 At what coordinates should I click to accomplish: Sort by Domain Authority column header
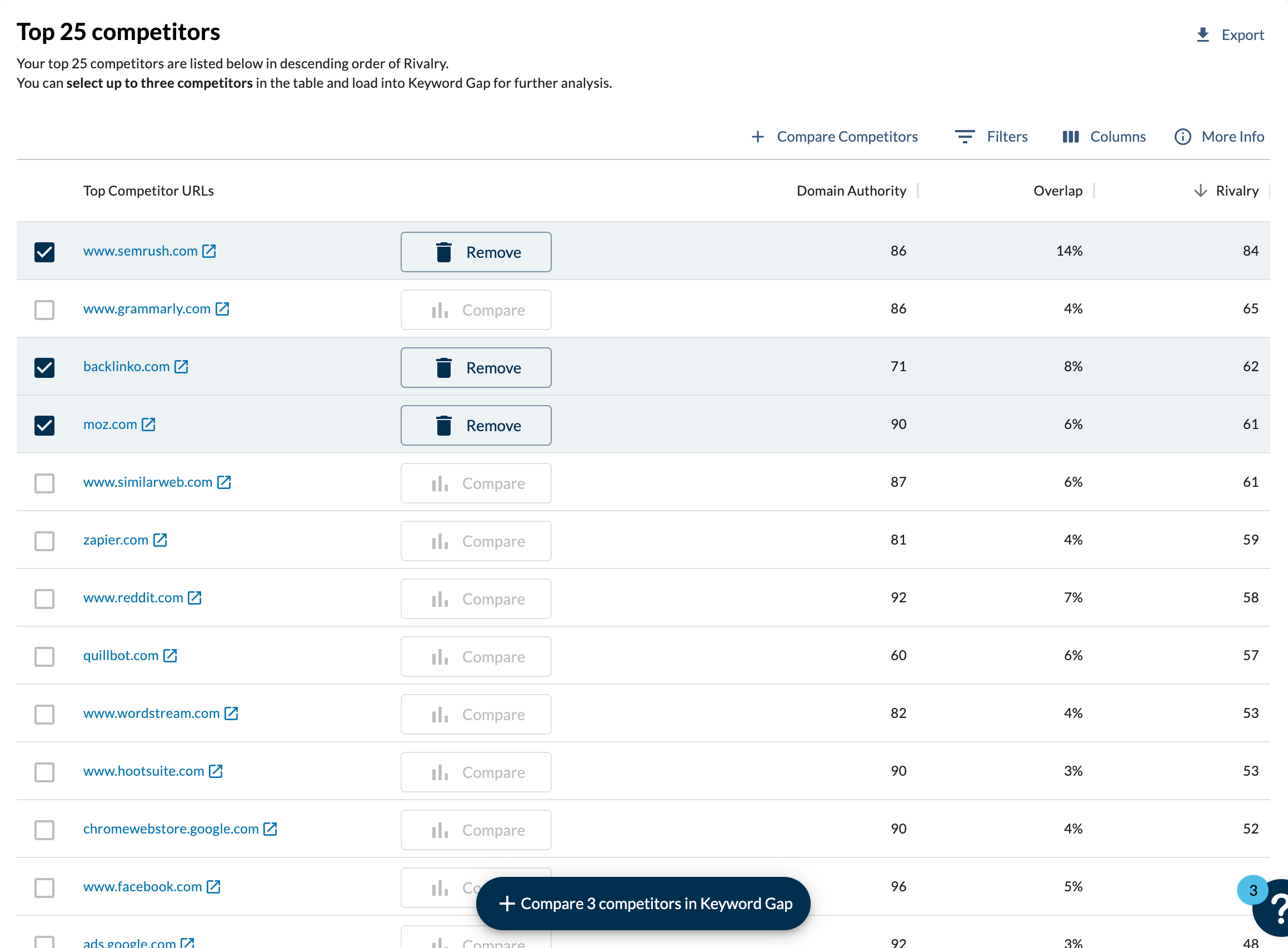(x=851, y=191)
